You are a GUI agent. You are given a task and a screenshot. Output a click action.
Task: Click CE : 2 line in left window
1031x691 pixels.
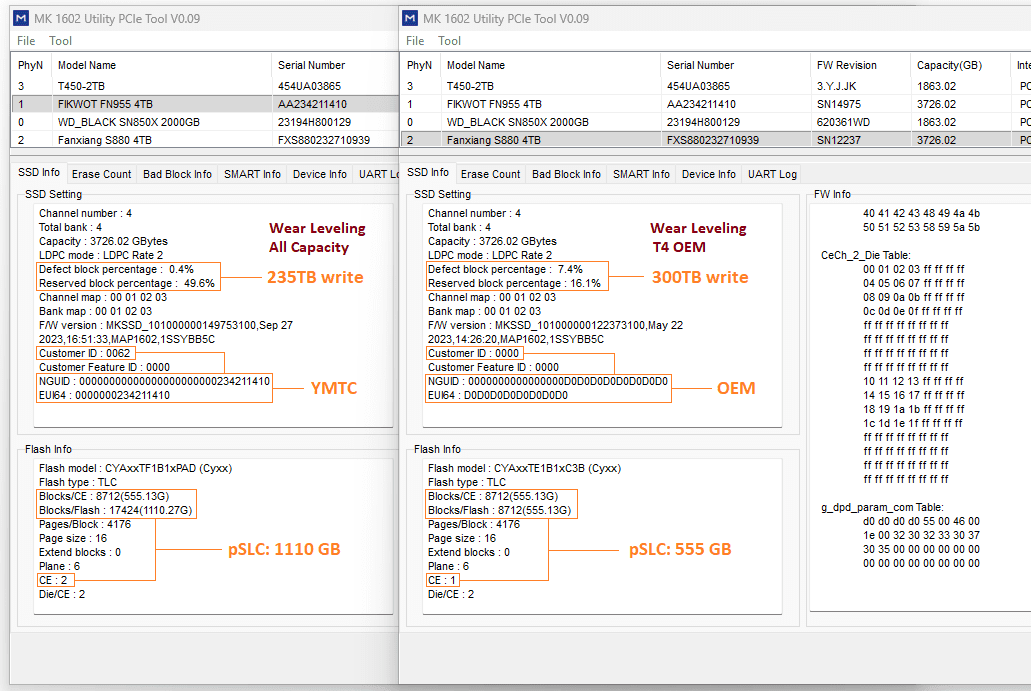[x=53, y=581]
